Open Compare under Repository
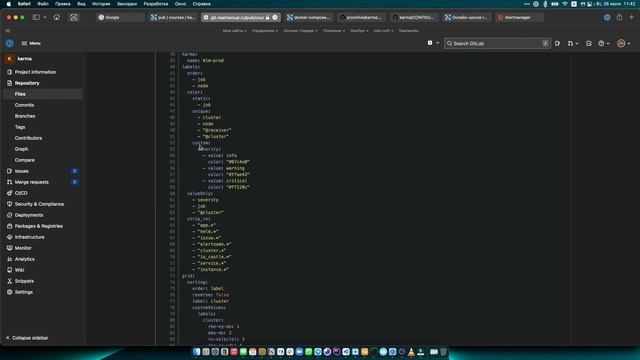The height and width of the screenshot is (360, 640). point(24,160)
